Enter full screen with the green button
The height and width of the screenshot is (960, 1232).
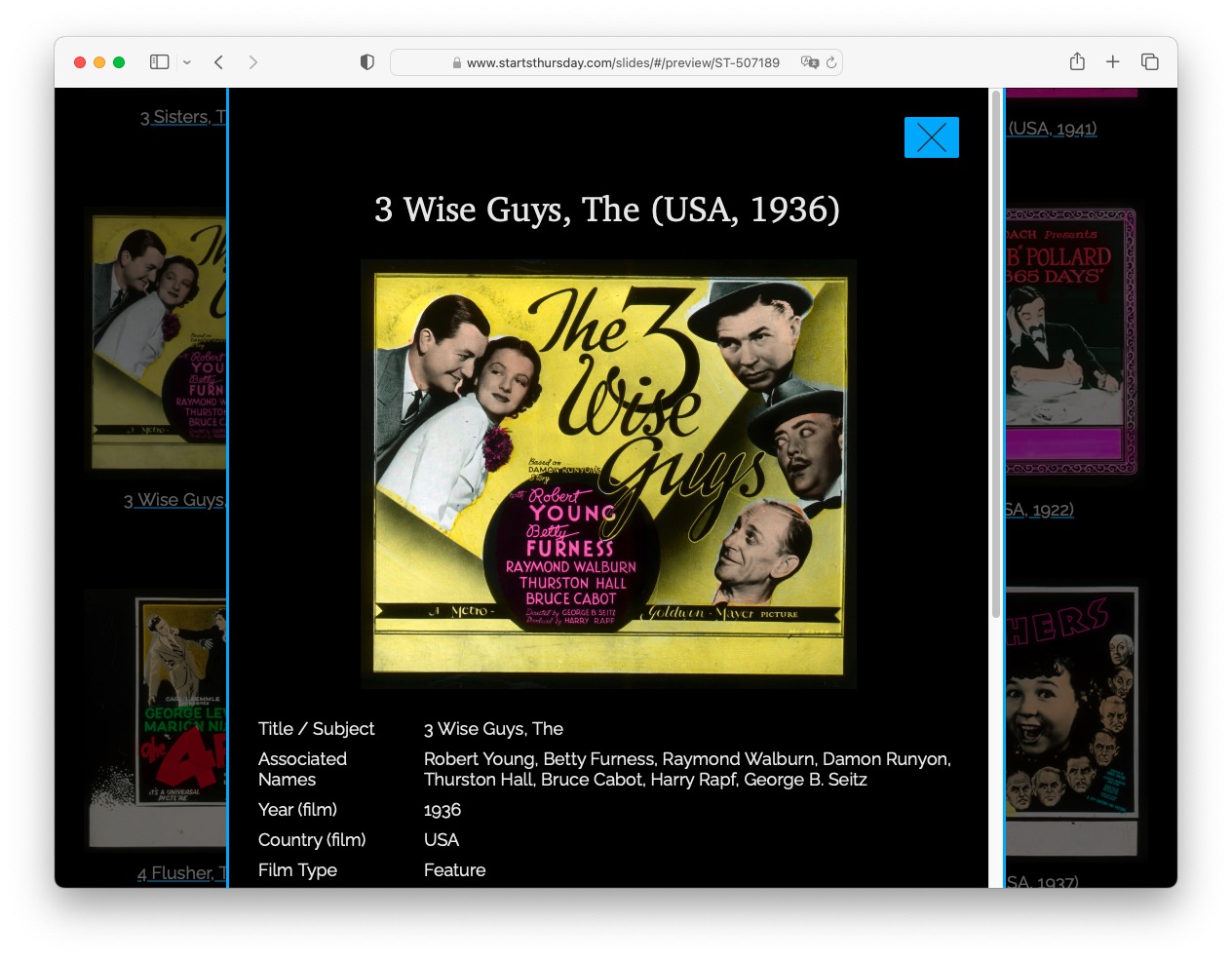click(x=119, y=62)
